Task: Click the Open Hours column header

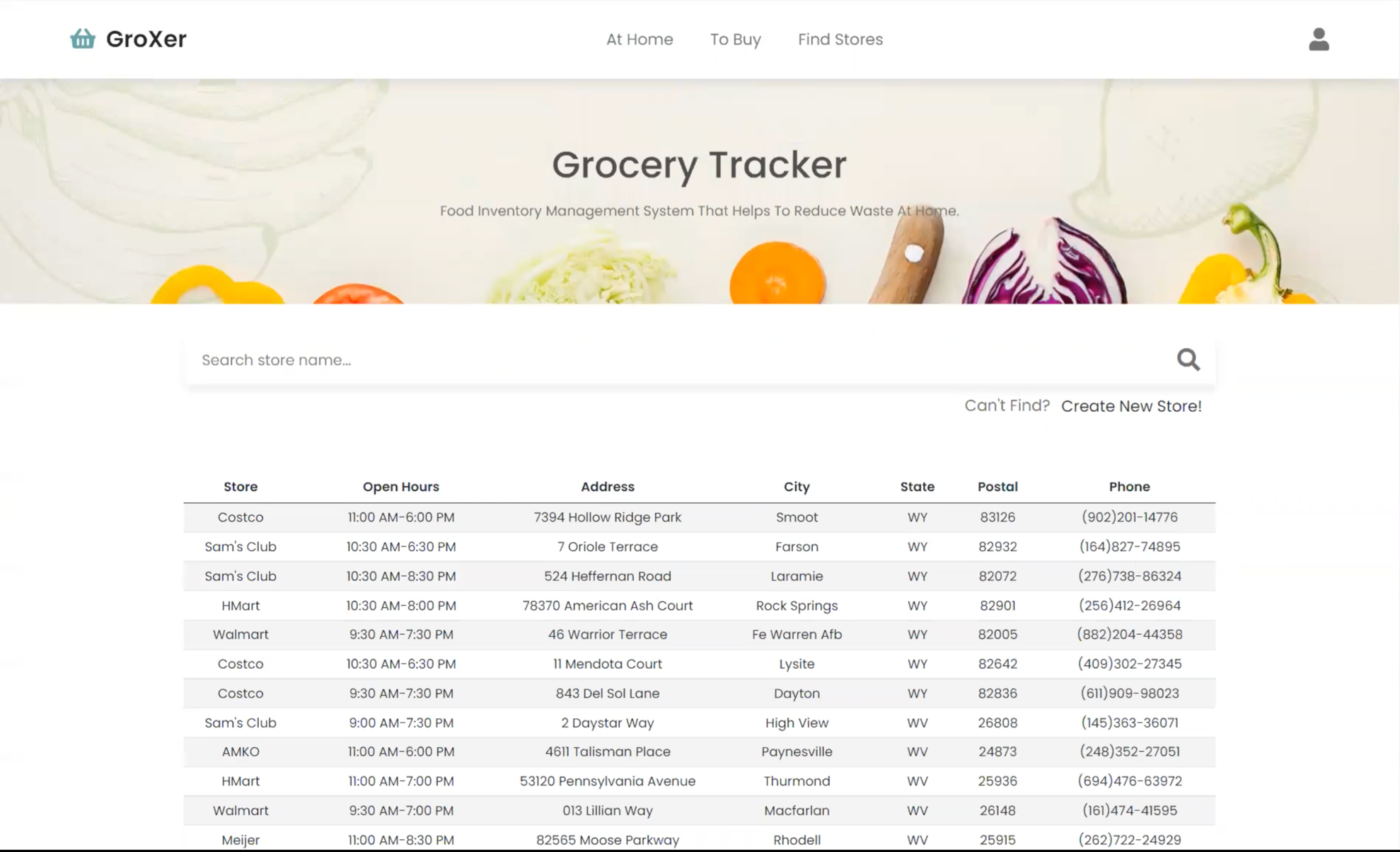Action: pyautogui.click(x=400, y=486)
